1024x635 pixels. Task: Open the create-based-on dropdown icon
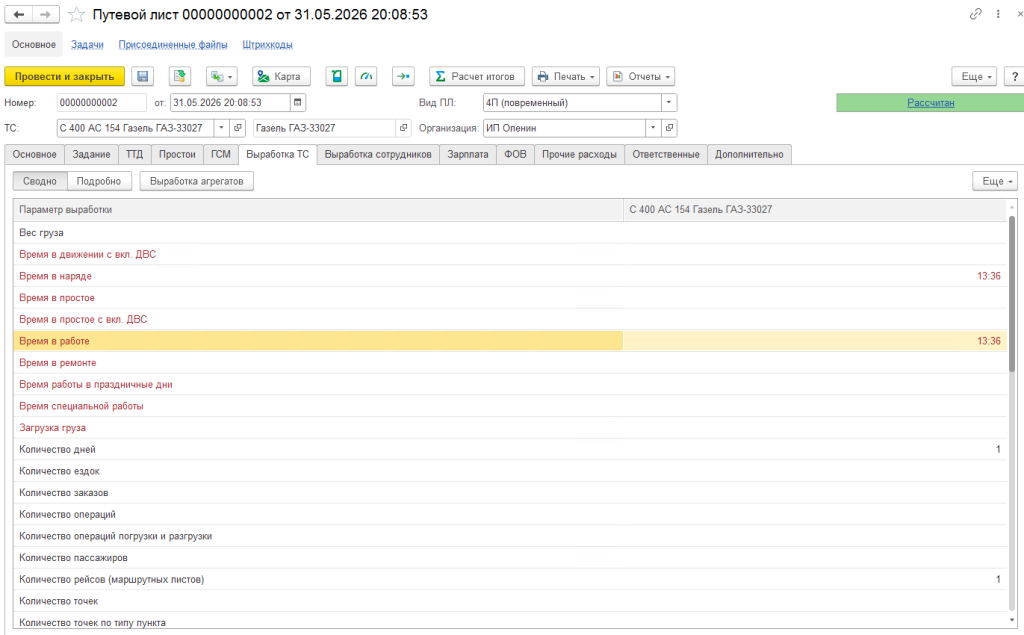click(221, 76)
